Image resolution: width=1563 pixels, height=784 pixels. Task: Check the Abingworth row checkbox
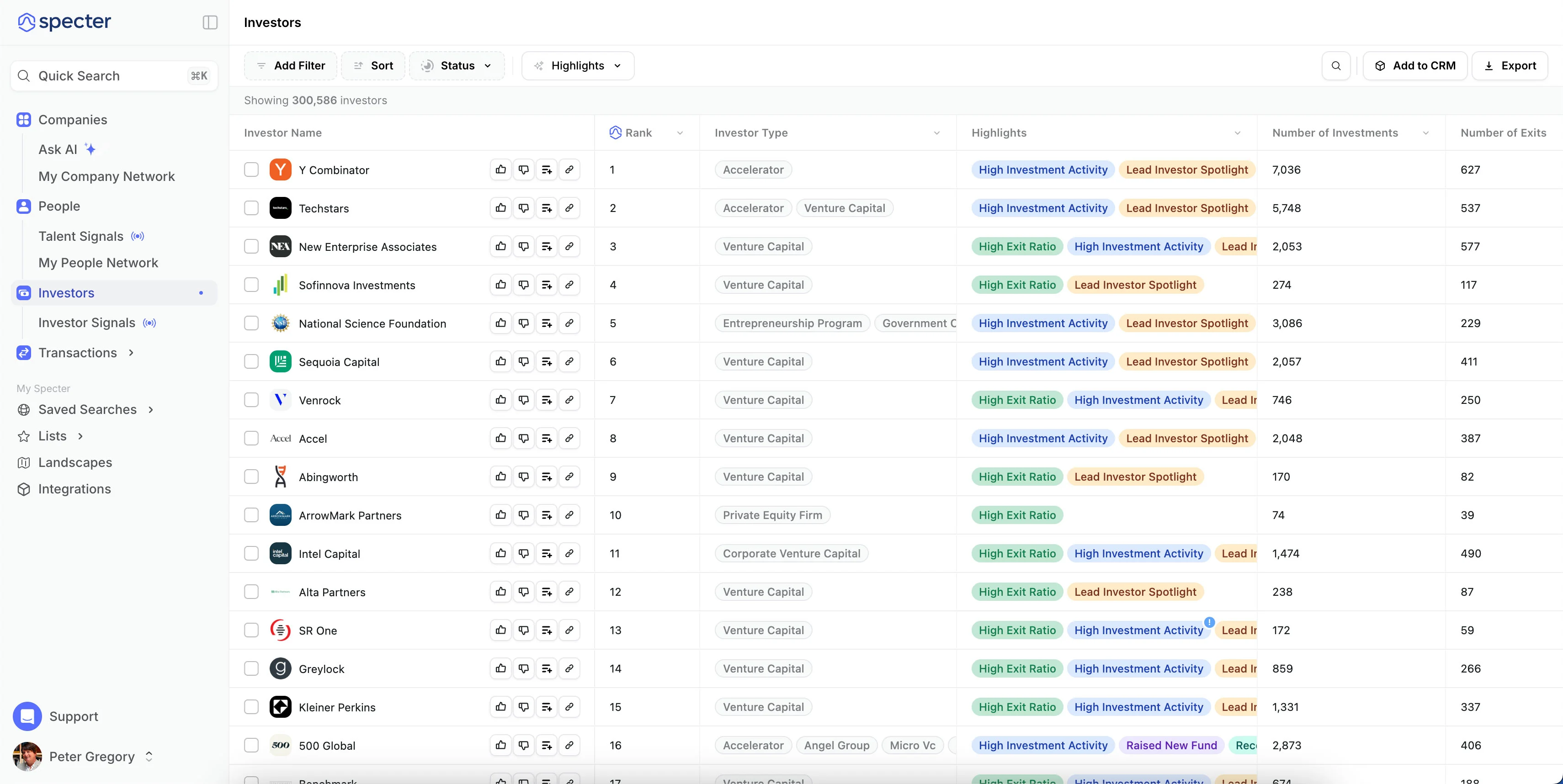click(x=251, y=477)
